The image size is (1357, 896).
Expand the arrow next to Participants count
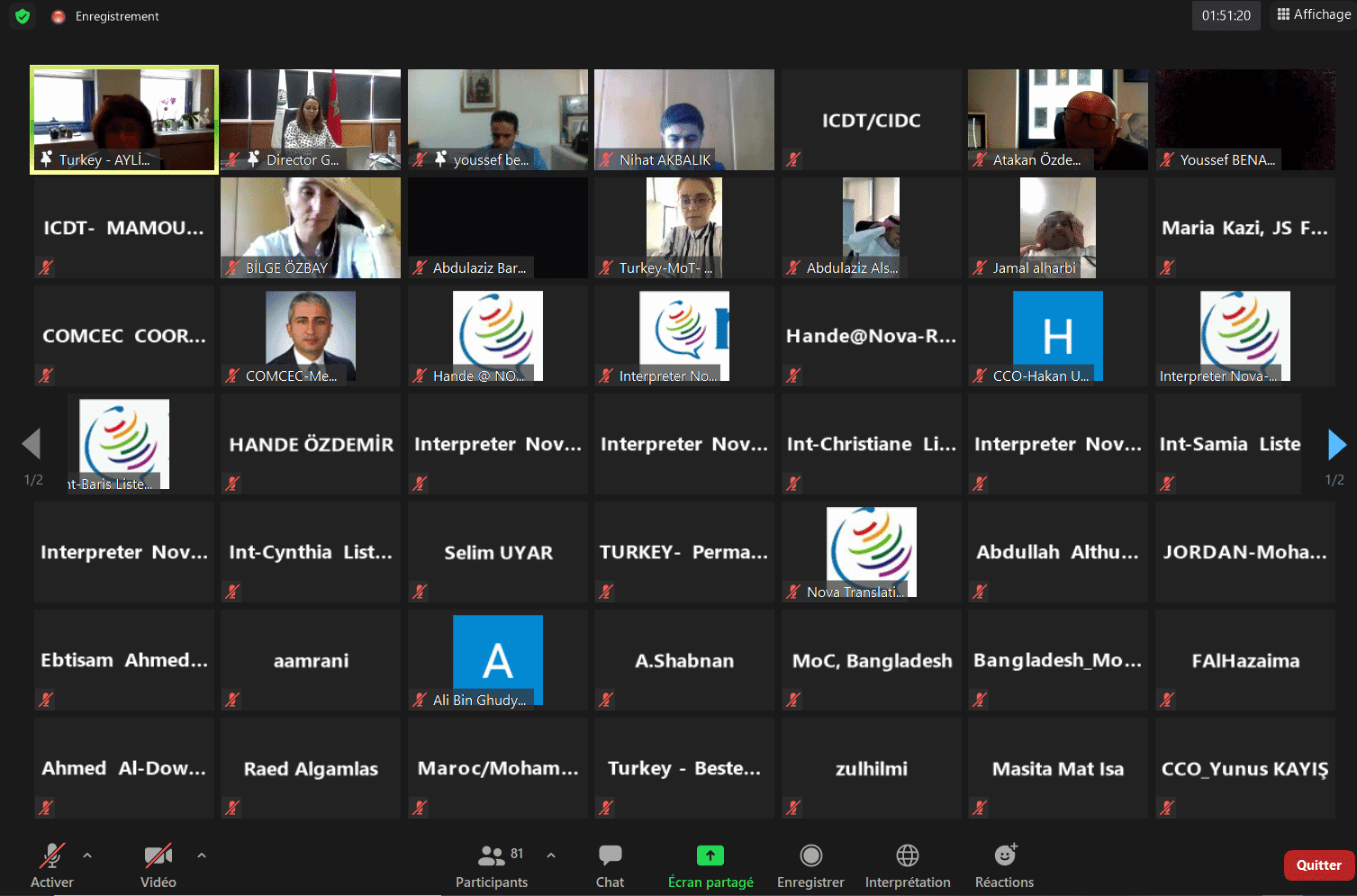pyautogui.click(x=551, y=855)
